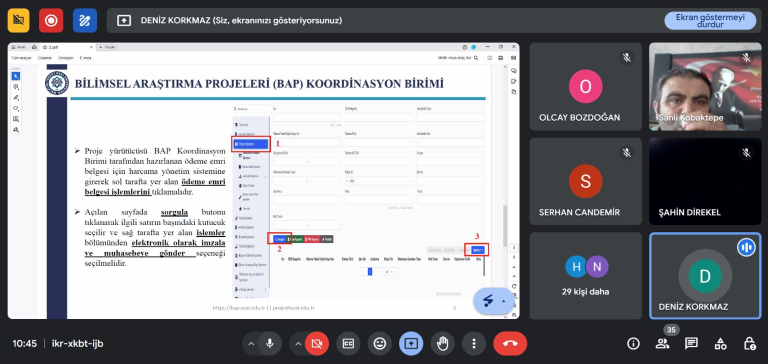Click muted mic indicator on Şanlı Kabaktepe tile
Viewport: 768px width, 364px height.
click(746, 58)
